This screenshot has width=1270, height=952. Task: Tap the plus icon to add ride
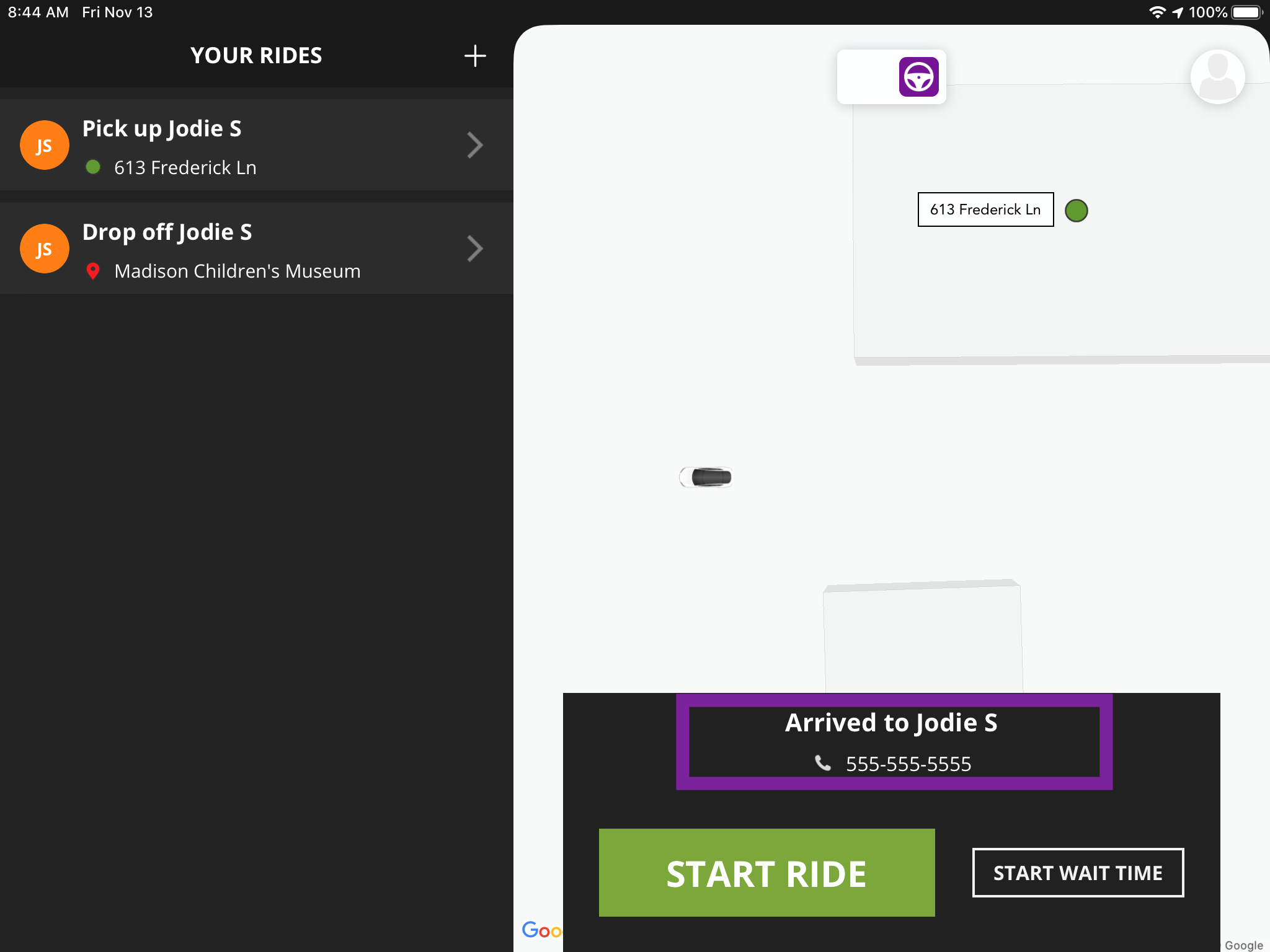point(475,56)
